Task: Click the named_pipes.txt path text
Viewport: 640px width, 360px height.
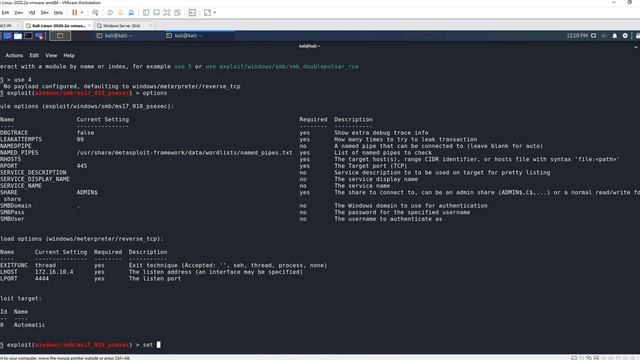Action: pos(184,153)
